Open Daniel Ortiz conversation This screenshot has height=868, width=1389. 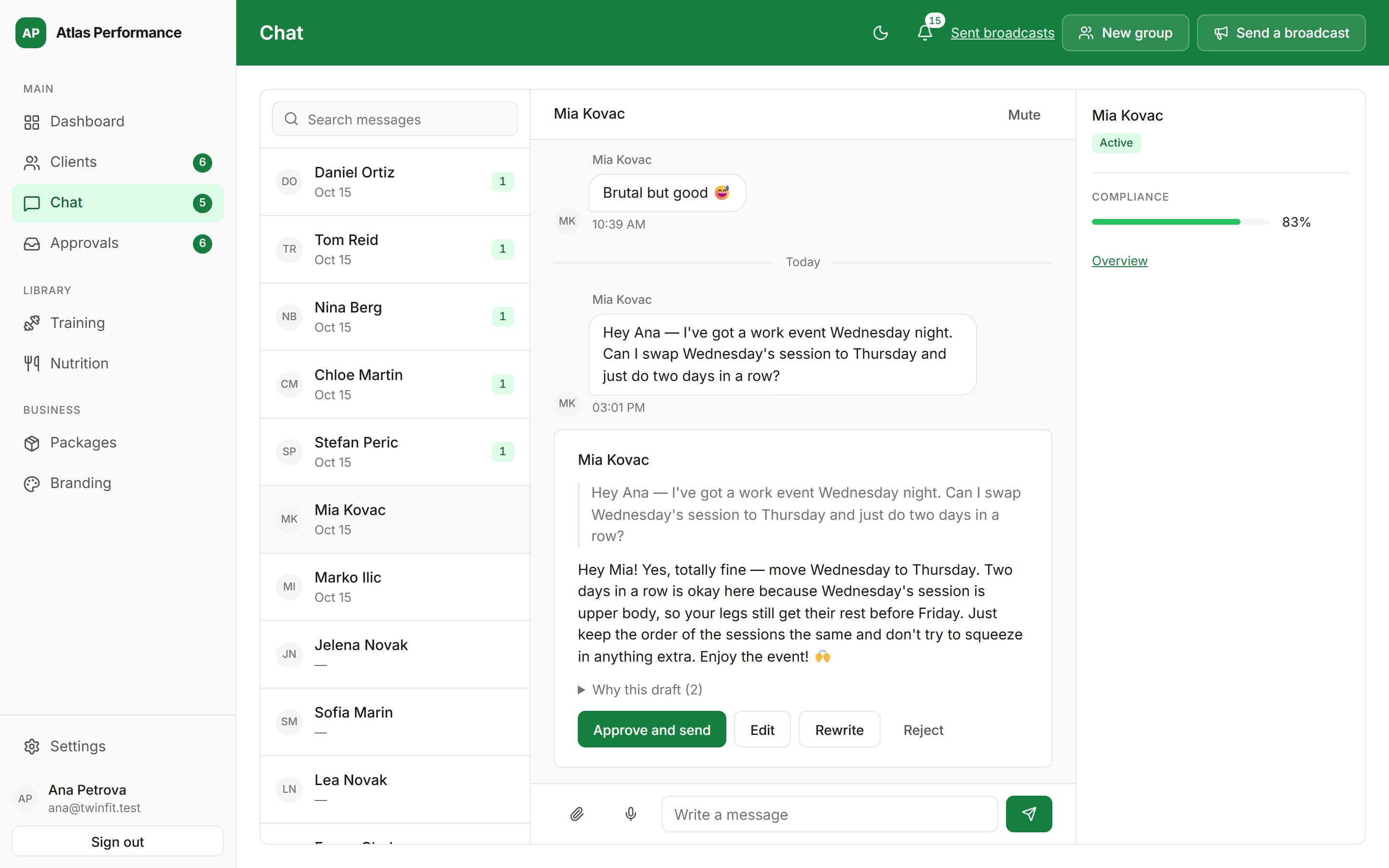[x=395, y=182]
